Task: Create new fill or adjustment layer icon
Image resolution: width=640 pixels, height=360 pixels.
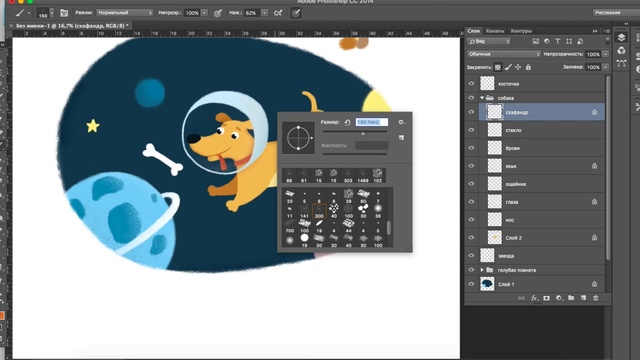Action: [559, 298]
